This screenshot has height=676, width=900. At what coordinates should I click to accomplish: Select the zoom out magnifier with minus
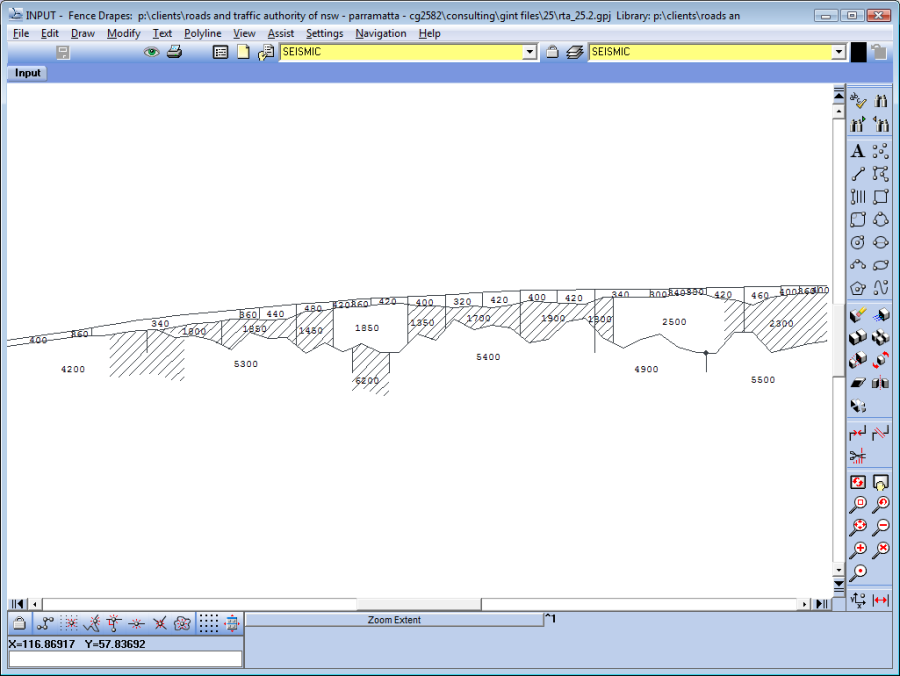(881, 527)
